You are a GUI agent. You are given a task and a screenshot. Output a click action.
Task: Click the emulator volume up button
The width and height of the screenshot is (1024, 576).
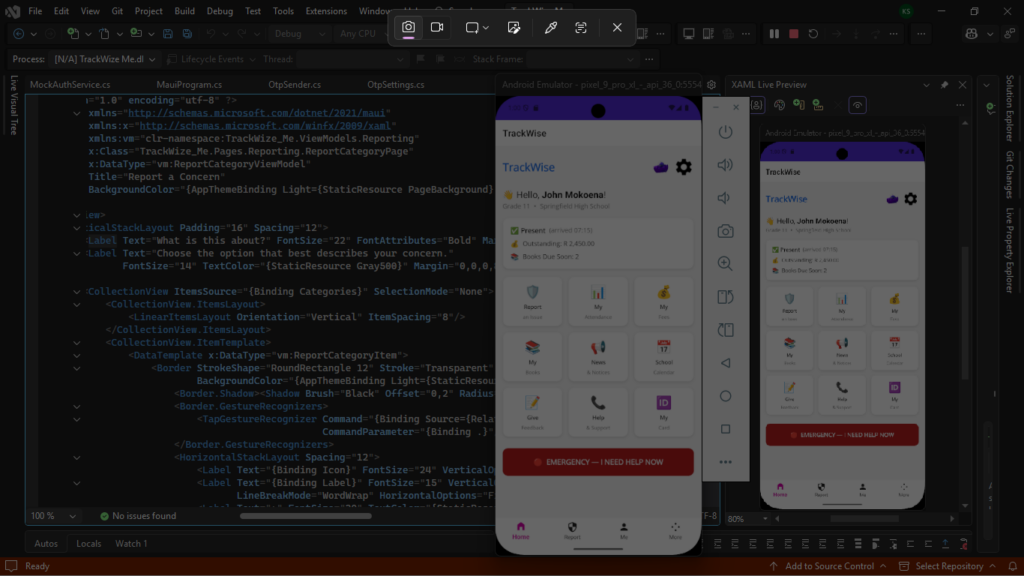tap(725, 165)
